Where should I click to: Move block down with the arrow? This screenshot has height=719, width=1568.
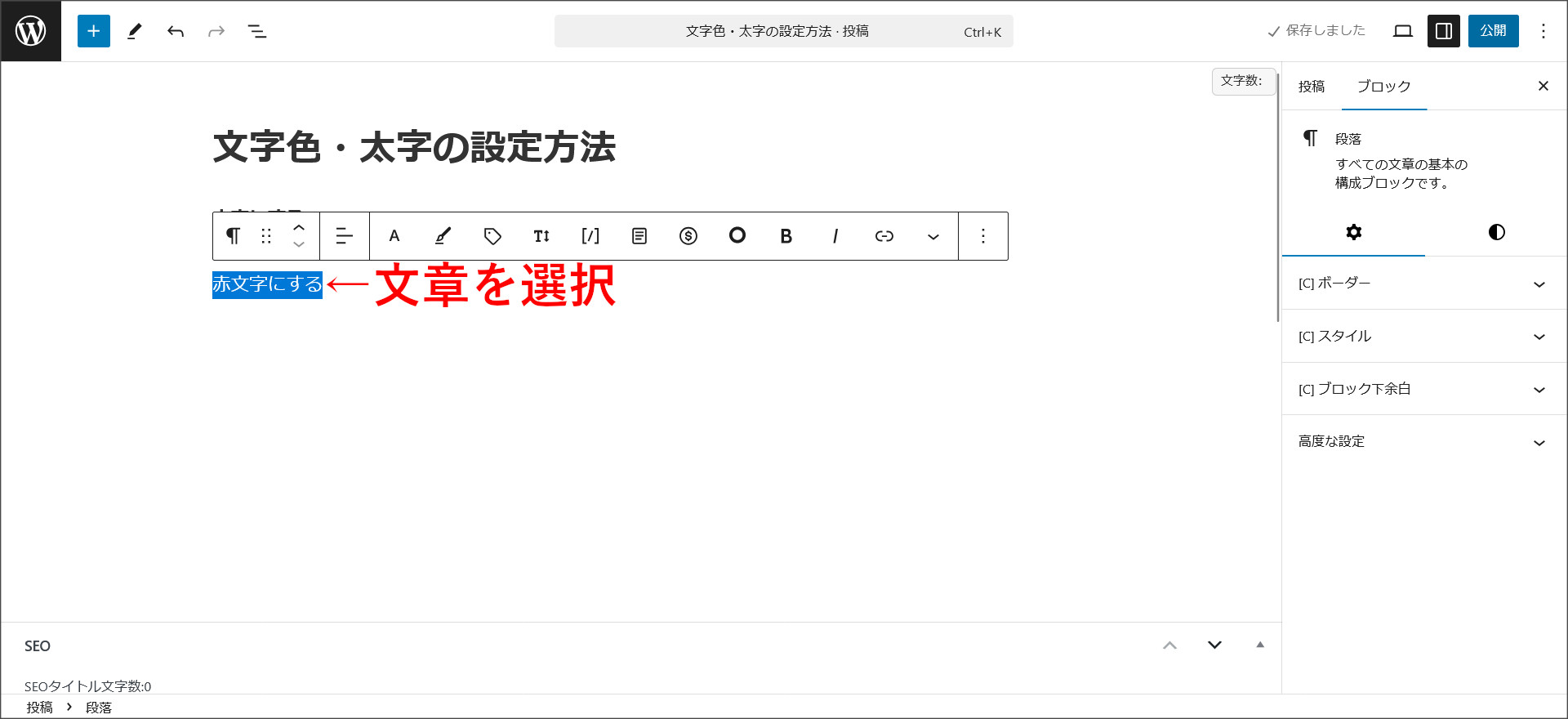299,244
